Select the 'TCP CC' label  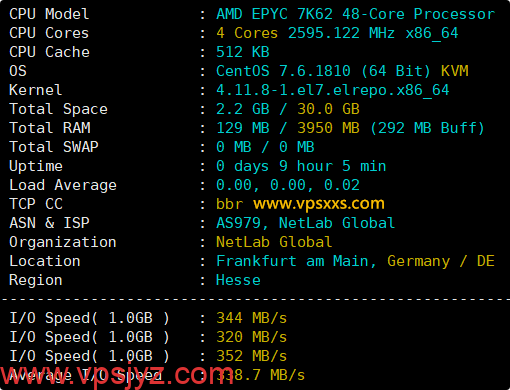point(36,204)
